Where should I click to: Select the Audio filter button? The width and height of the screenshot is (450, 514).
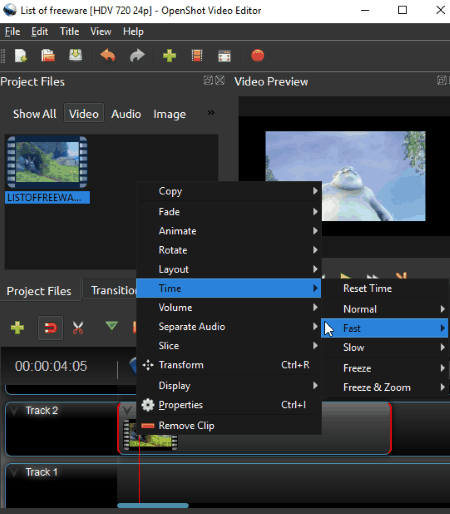pyautogui.click(x=126, y=114)
